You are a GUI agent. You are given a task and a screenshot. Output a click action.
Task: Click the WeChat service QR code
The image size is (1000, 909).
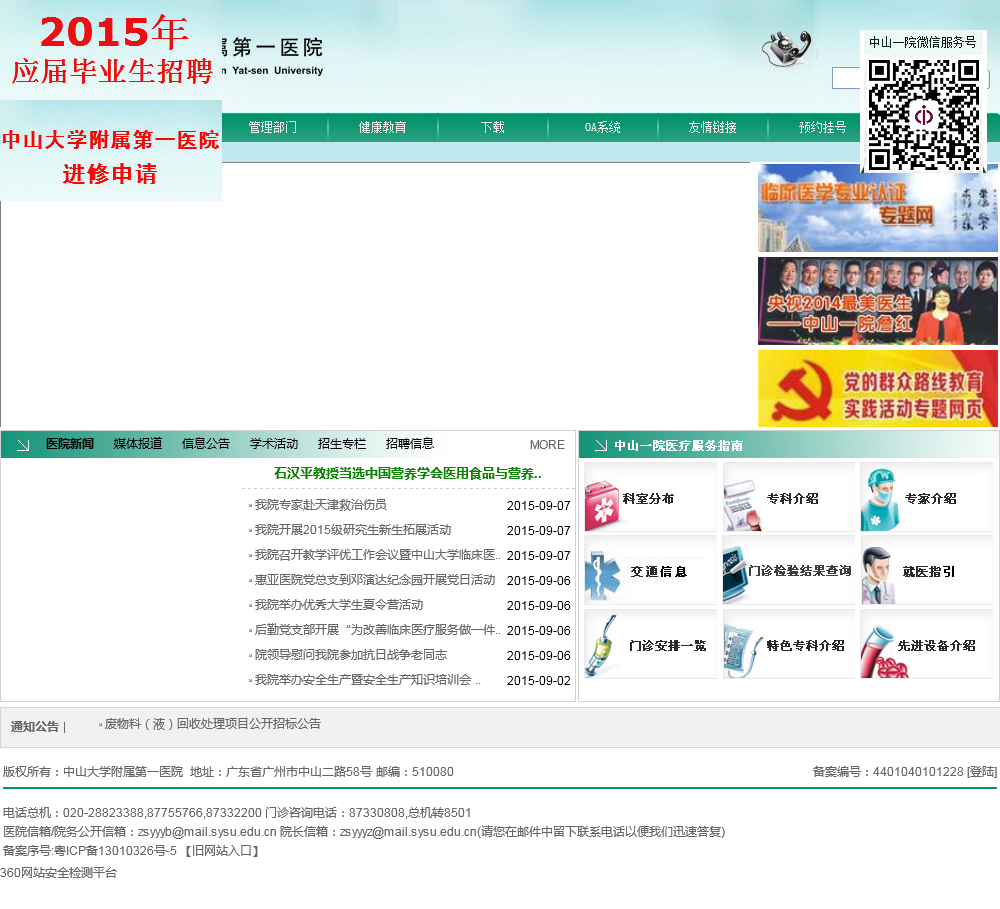[923, 114]
